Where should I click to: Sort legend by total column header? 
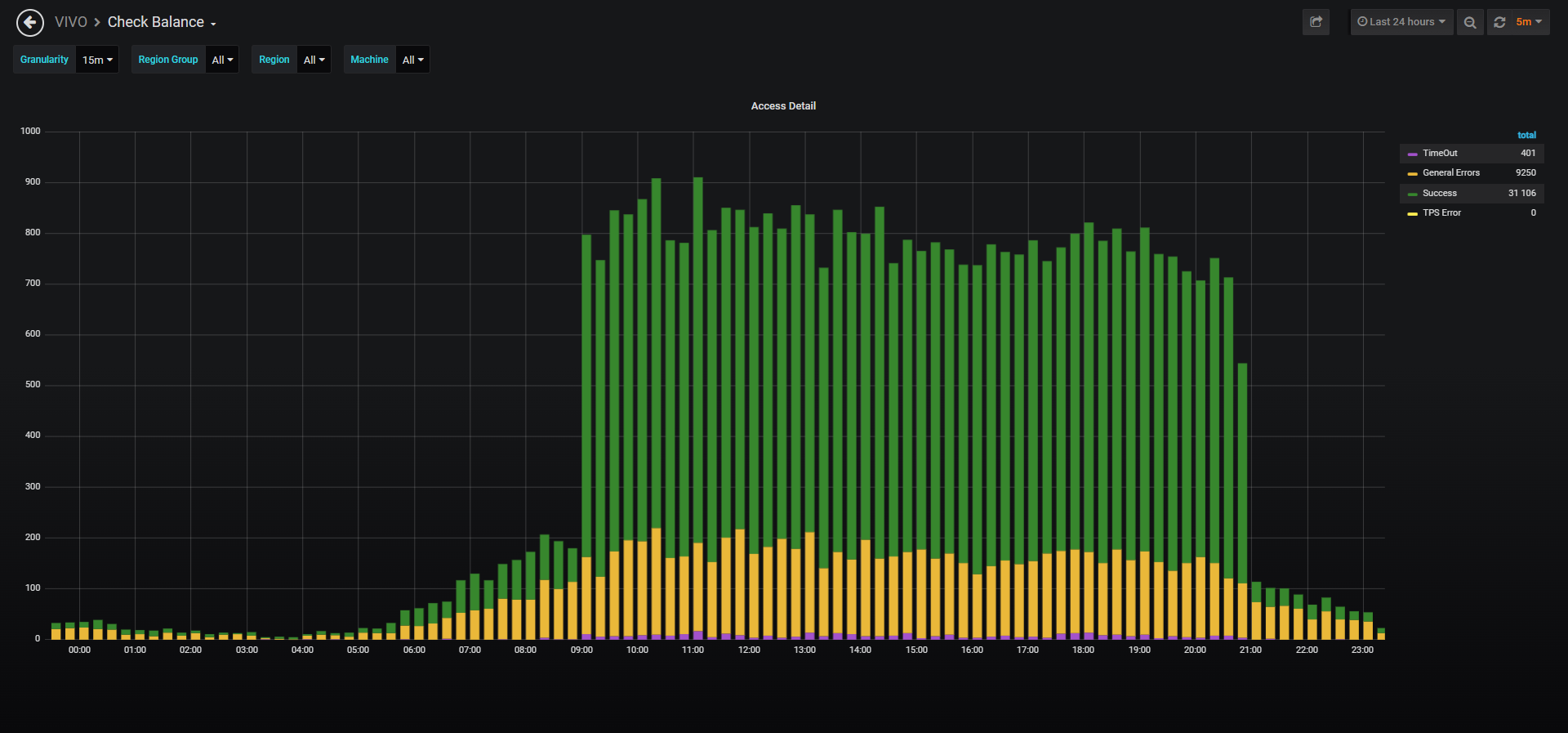click(1526, 135)
